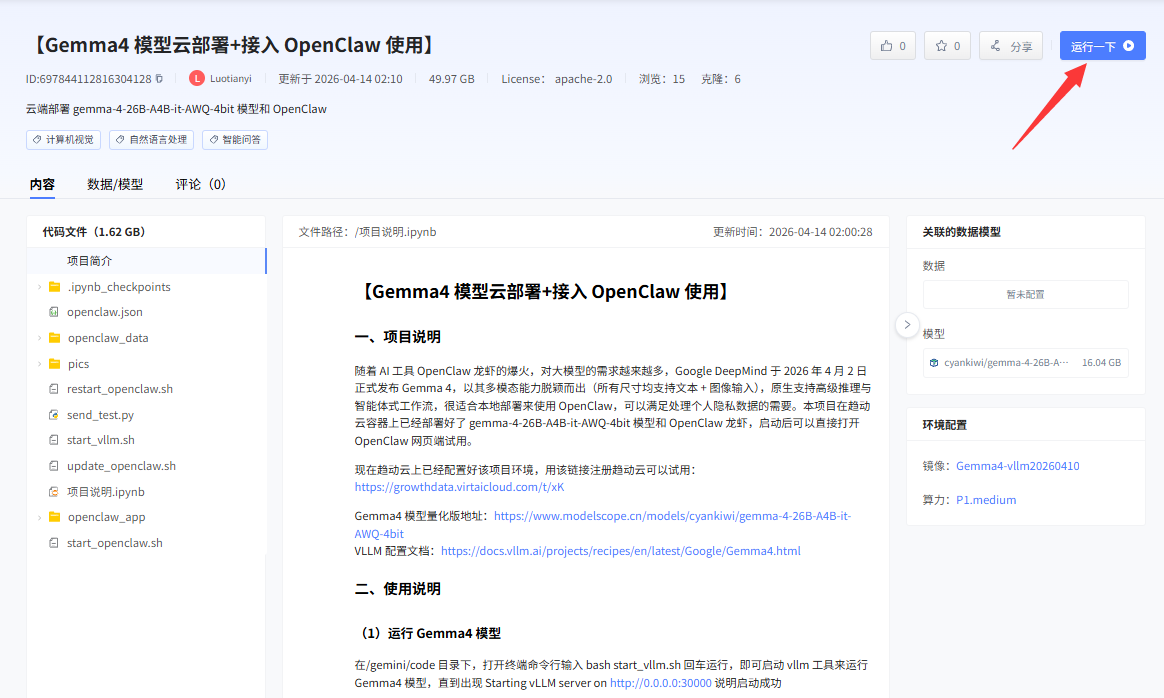This screenshot has height=698, width=1164.
Task: Click the play icon in 运行一下 button
Action: 1128,46
